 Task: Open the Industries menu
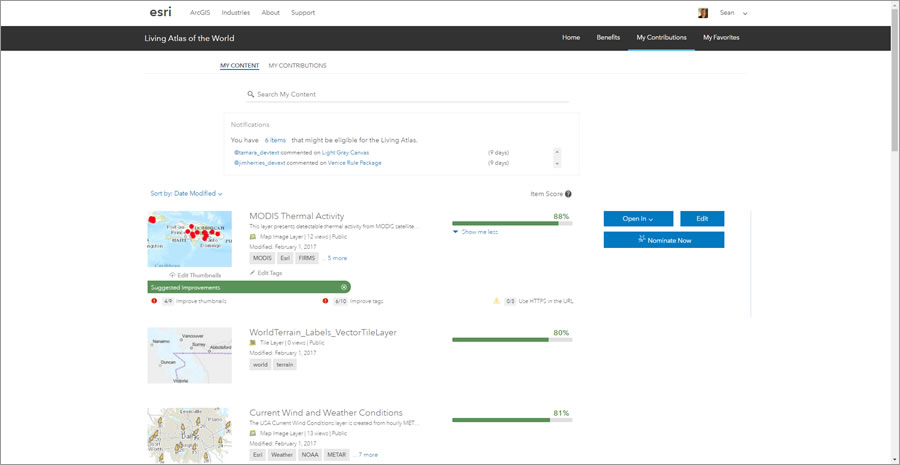236,13
